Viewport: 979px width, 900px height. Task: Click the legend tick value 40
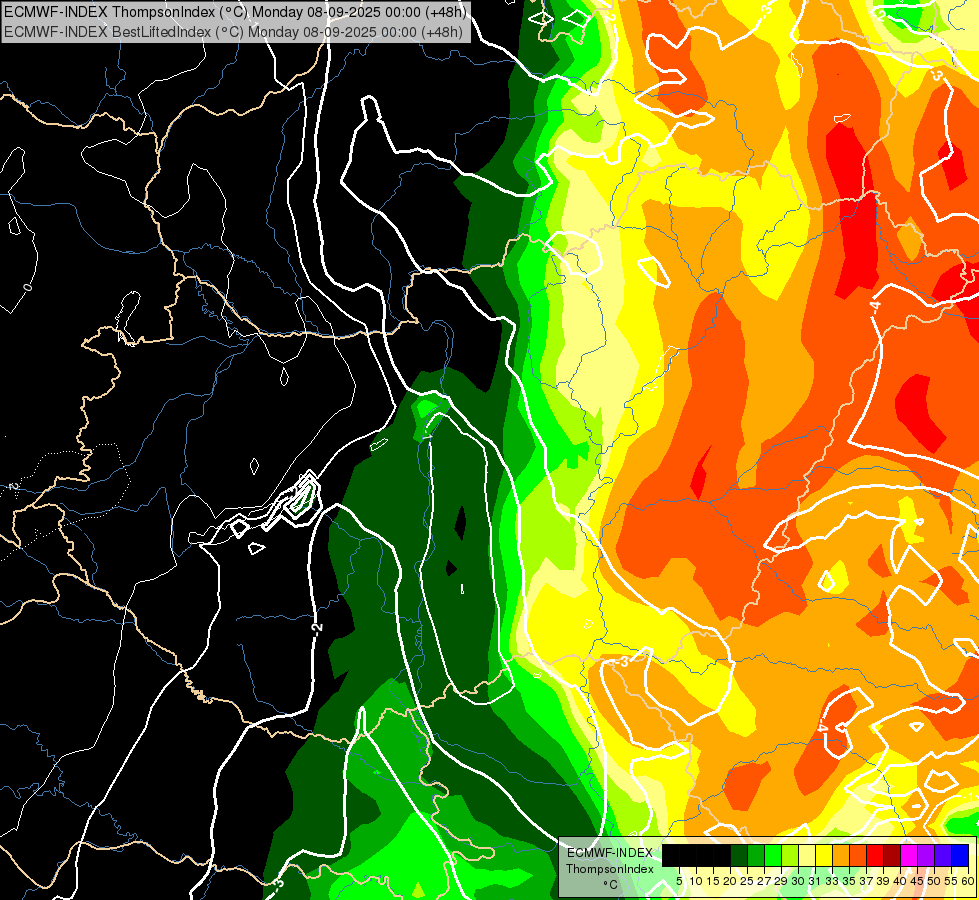coord(900,881)
